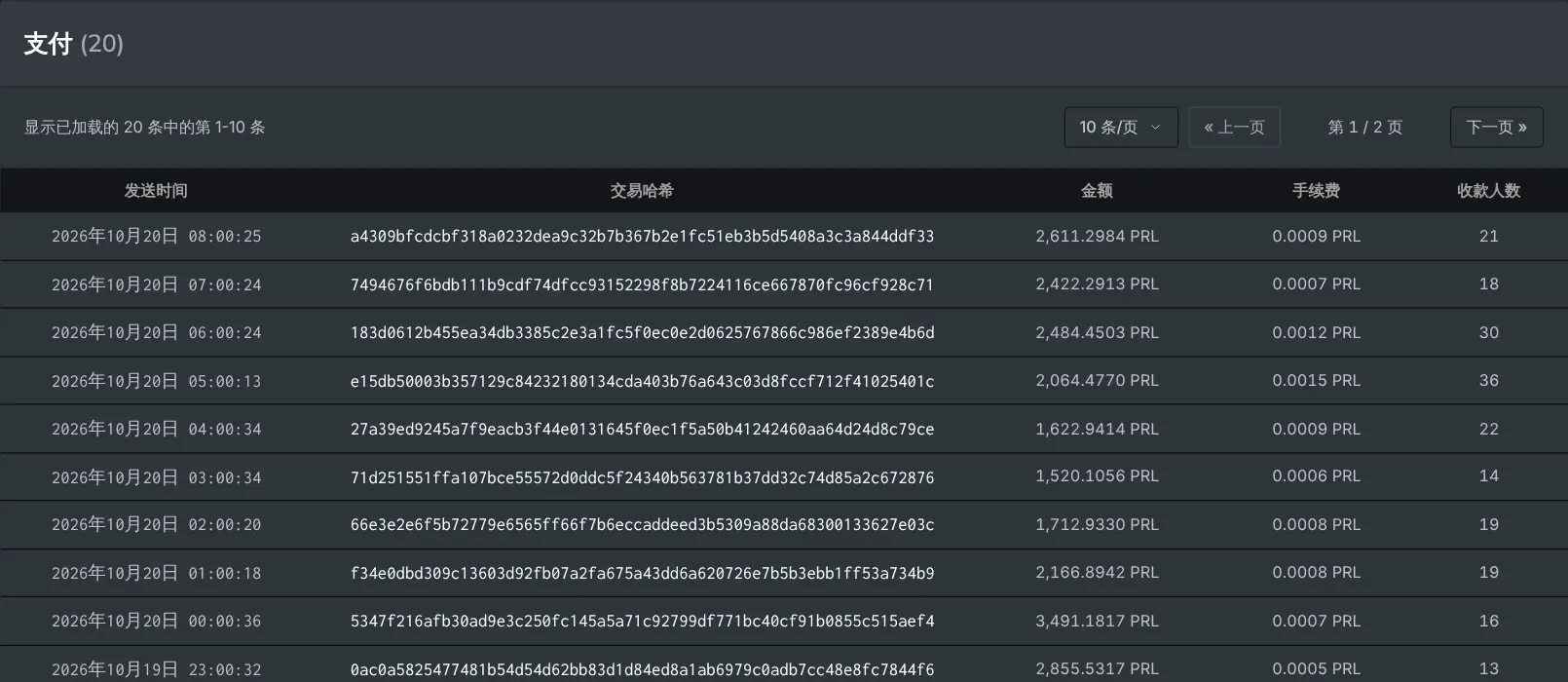This screenshot has height=682, width=1568.
Task: Click recipient count 14
Action: 1488,476
